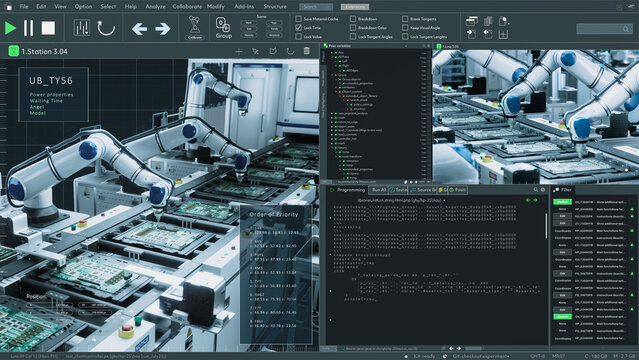The width and height of the screenshot is (639, 360).
Task: Click the export from document icon
Action: pos(488,35)
